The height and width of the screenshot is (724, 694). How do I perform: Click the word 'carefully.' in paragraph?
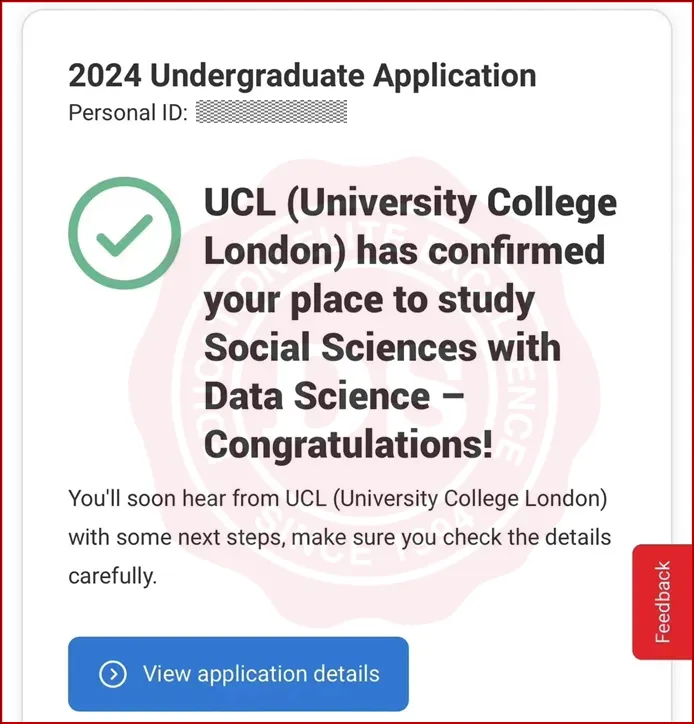(112, 577)
